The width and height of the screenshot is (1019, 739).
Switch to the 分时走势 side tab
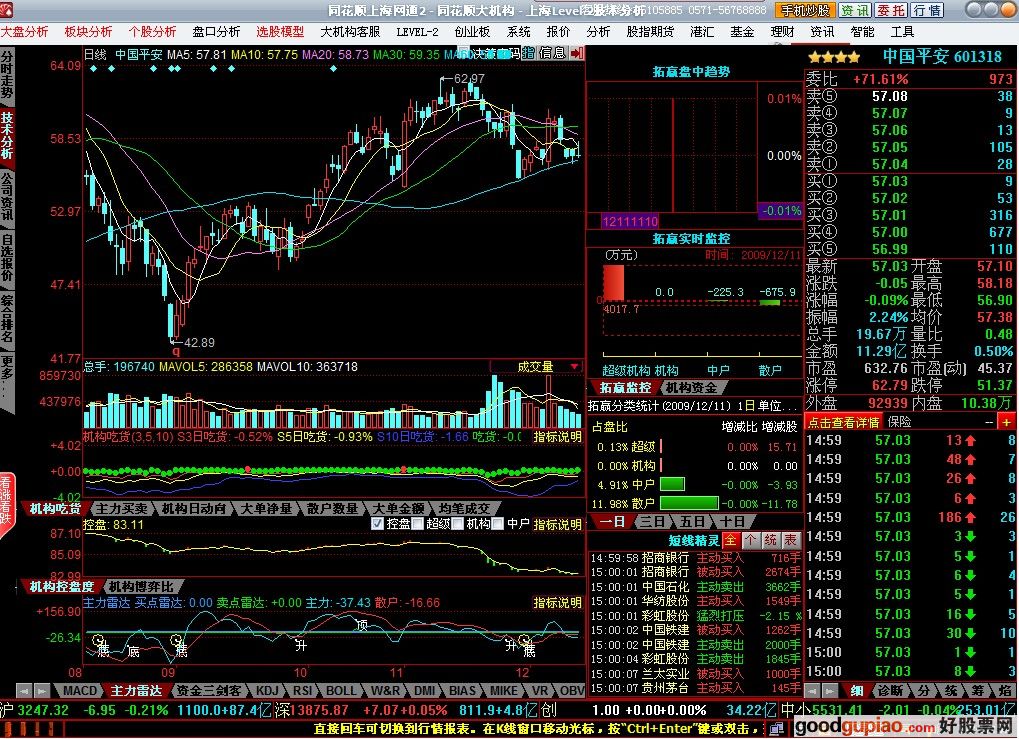[6, 75]
